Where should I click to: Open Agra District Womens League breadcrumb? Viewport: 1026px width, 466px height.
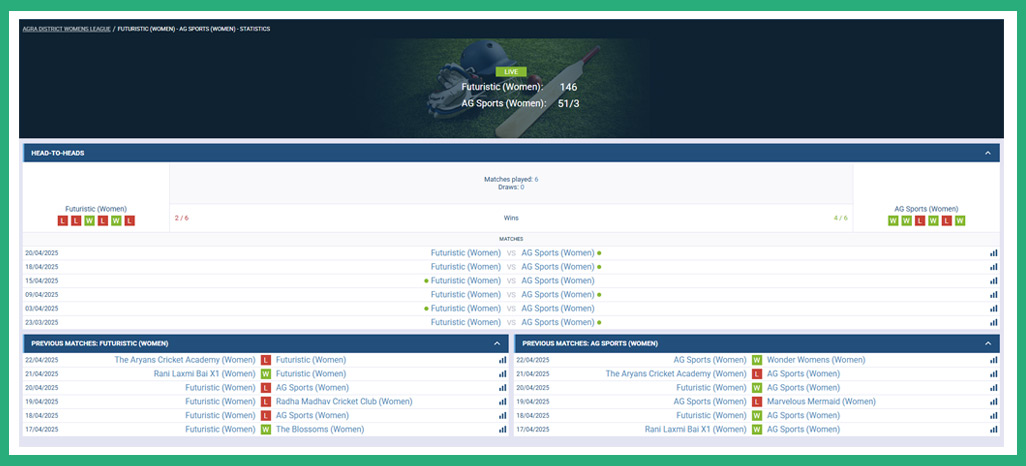point(66,29)
